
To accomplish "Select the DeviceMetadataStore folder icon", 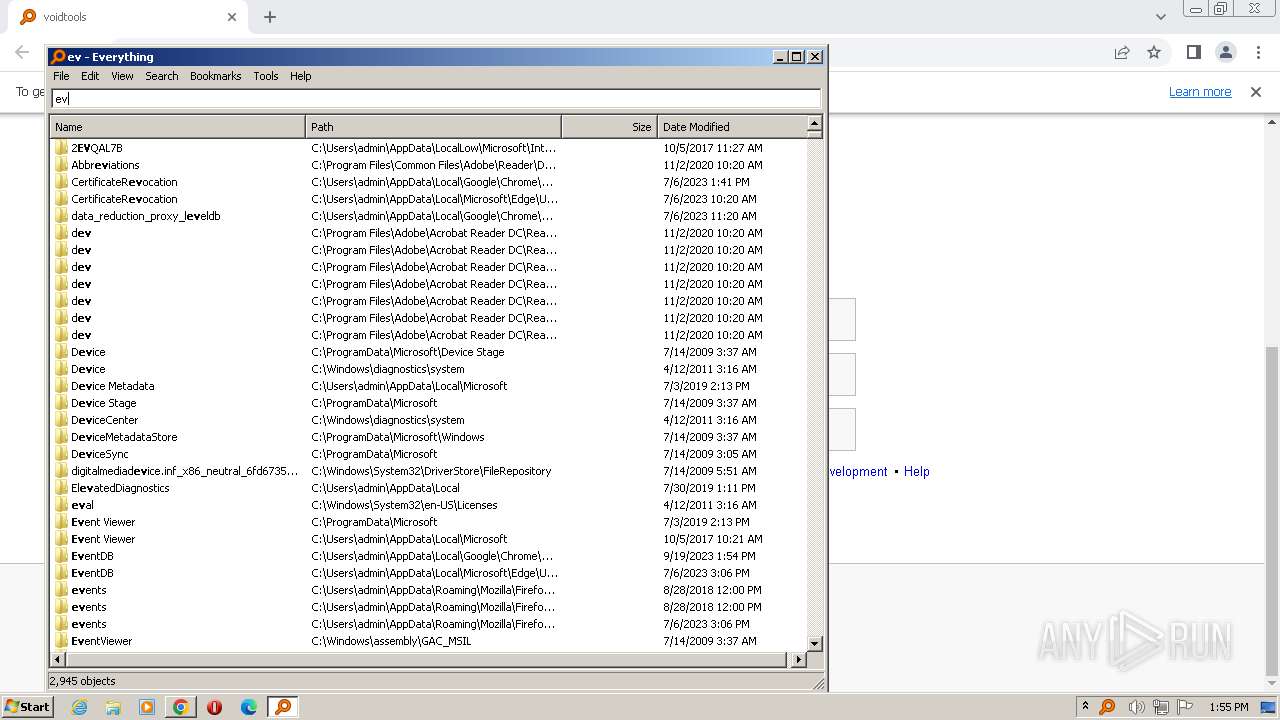I will click(61, 437).
